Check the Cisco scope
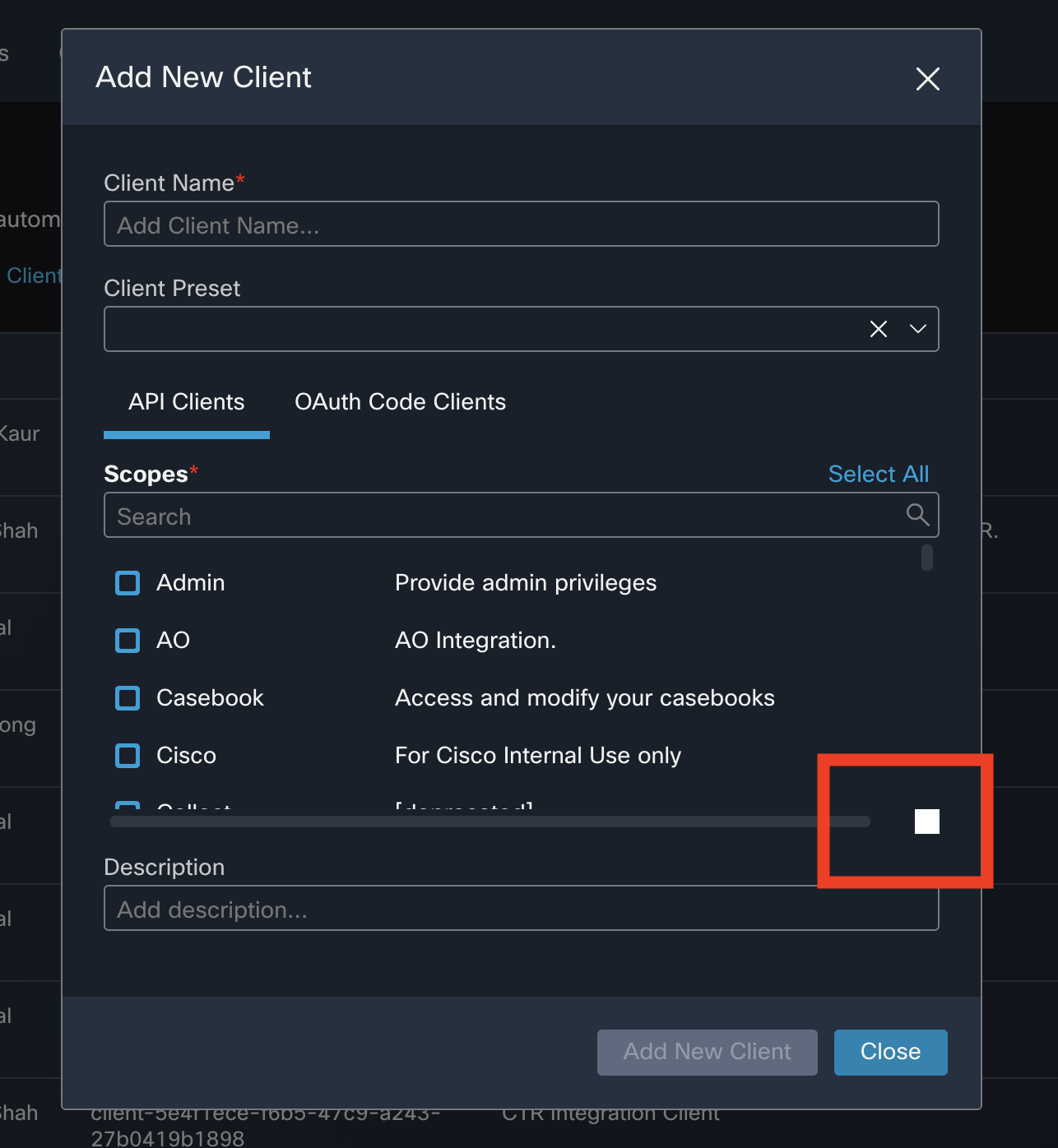 [x=128, y=755]
